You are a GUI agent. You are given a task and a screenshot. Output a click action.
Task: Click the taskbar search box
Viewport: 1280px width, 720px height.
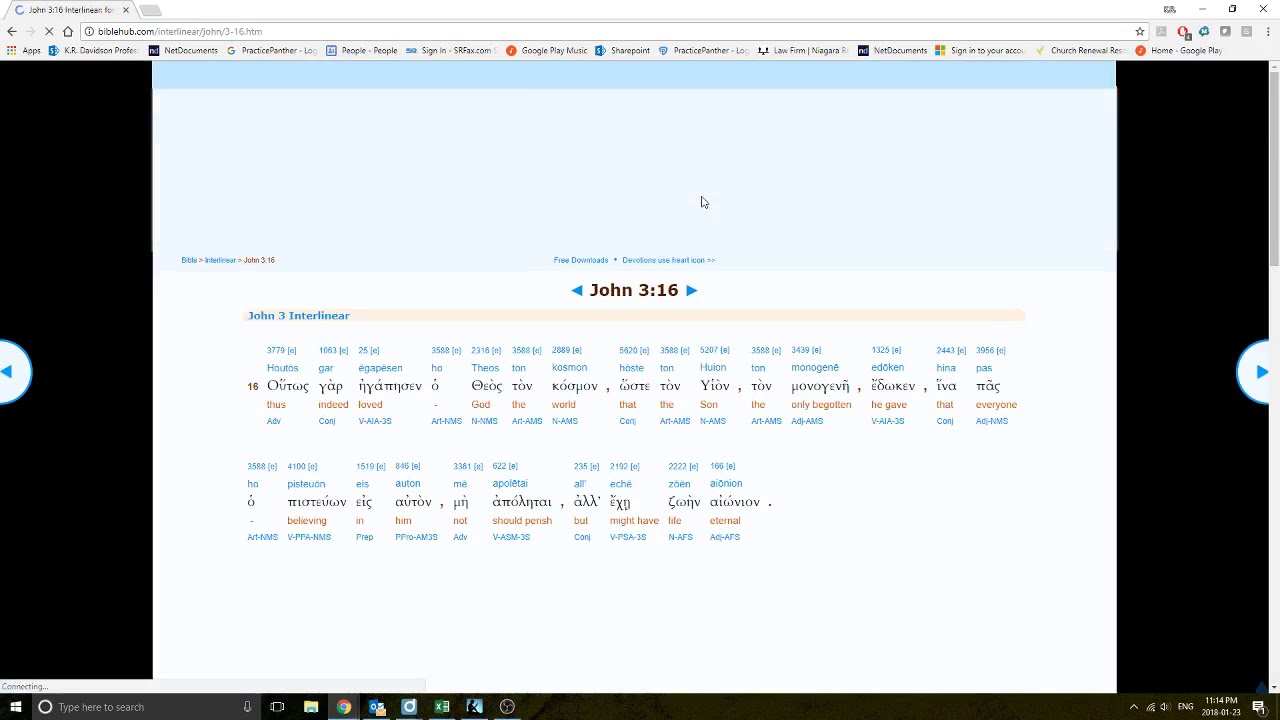click(145, 707)
